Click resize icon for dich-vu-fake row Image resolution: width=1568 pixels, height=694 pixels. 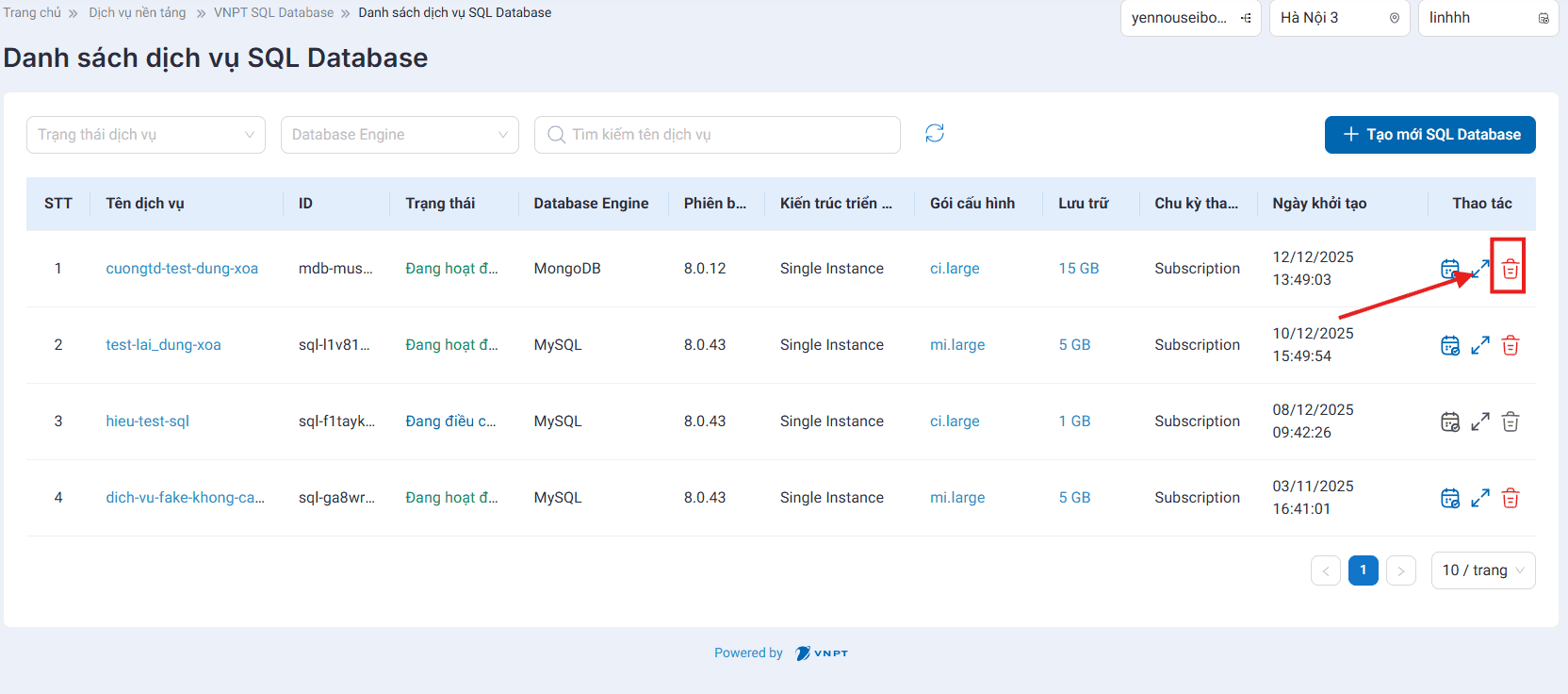(1479, 498)
